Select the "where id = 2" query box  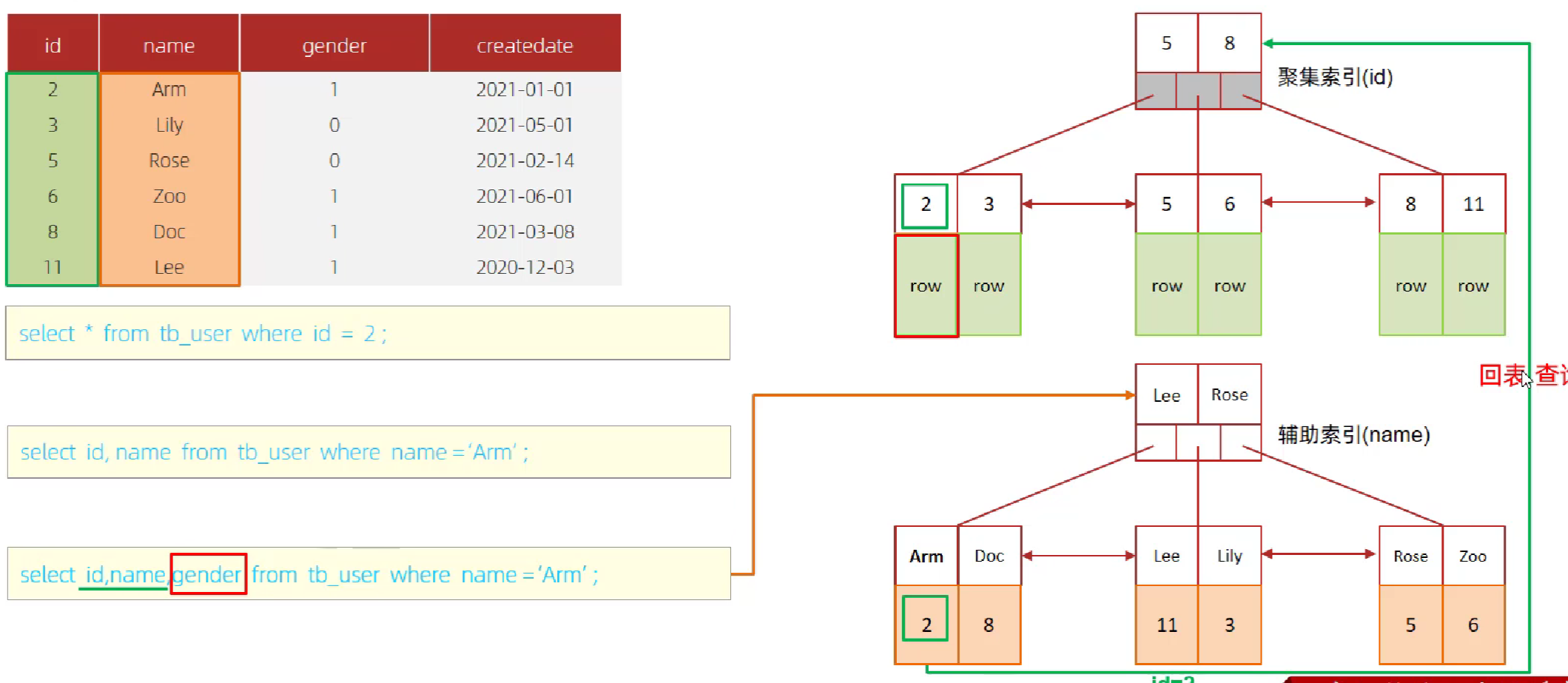(x=368, y=333)
